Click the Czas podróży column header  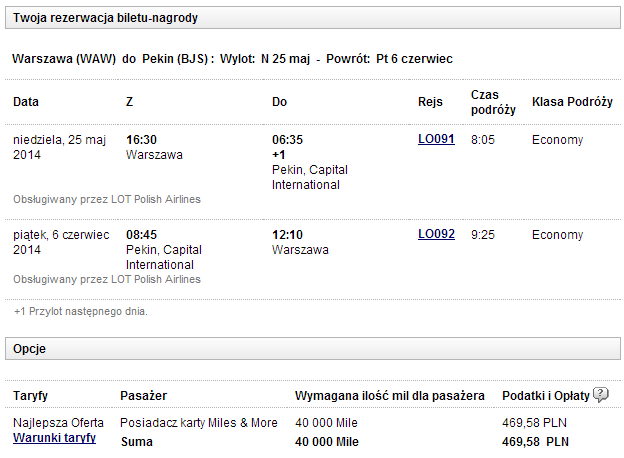pos(490,101)
